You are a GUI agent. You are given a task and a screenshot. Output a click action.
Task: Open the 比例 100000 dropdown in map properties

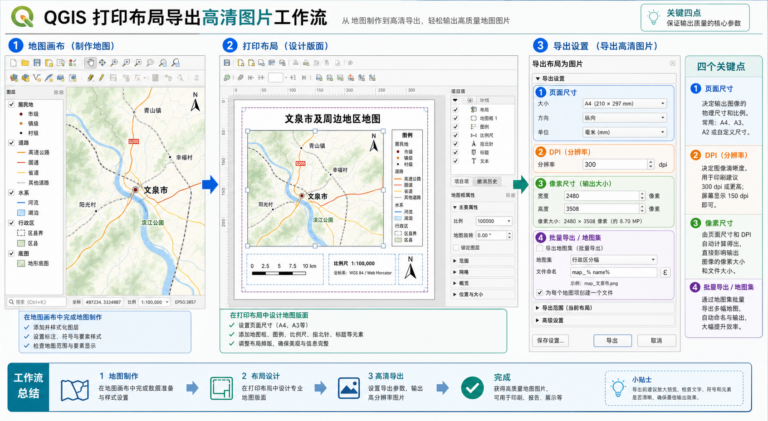494,221
